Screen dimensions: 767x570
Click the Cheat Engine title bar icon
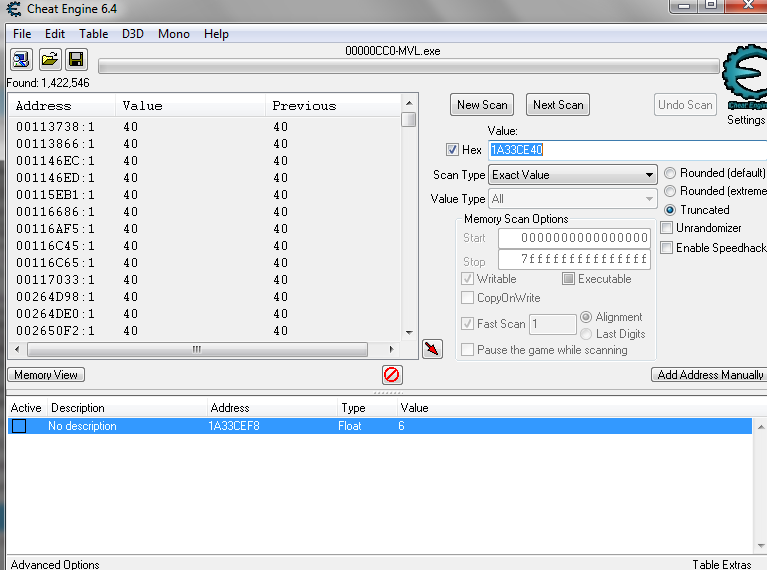coord(14,10)
